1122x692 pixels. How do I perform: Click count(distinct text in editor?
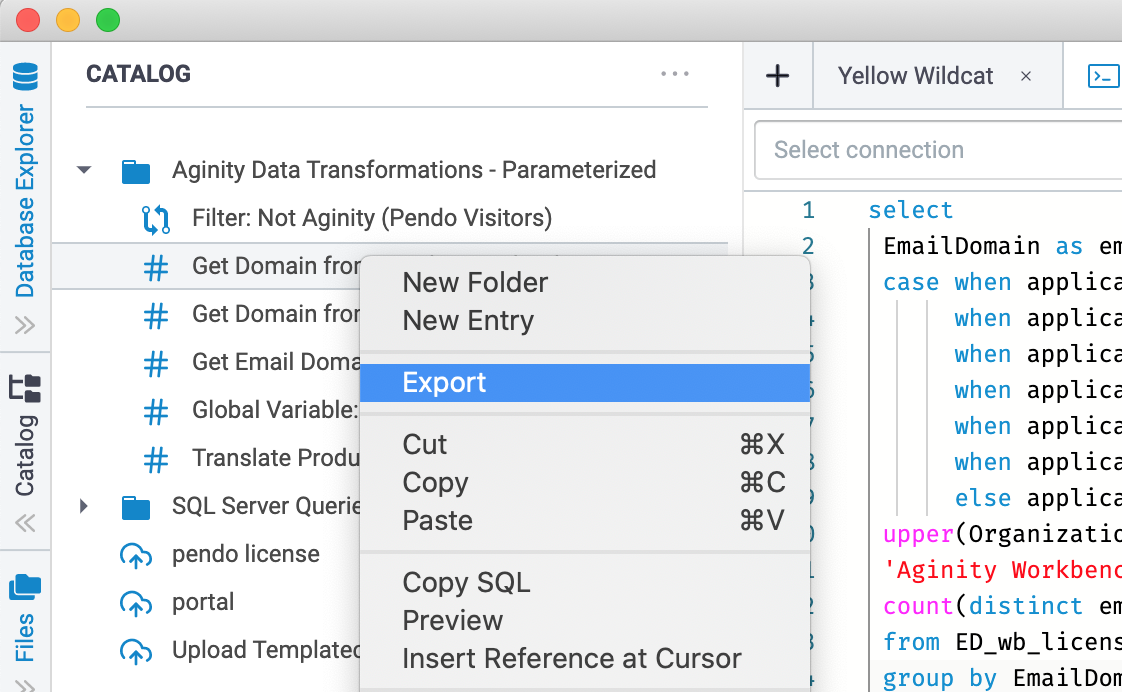tap(982, 606)
